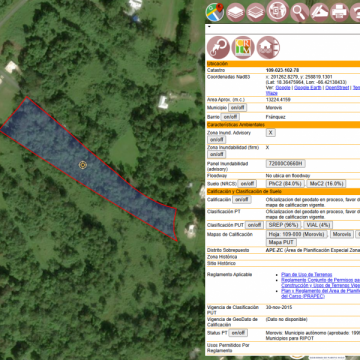Open the CRIM logo icon

point(243,47)
